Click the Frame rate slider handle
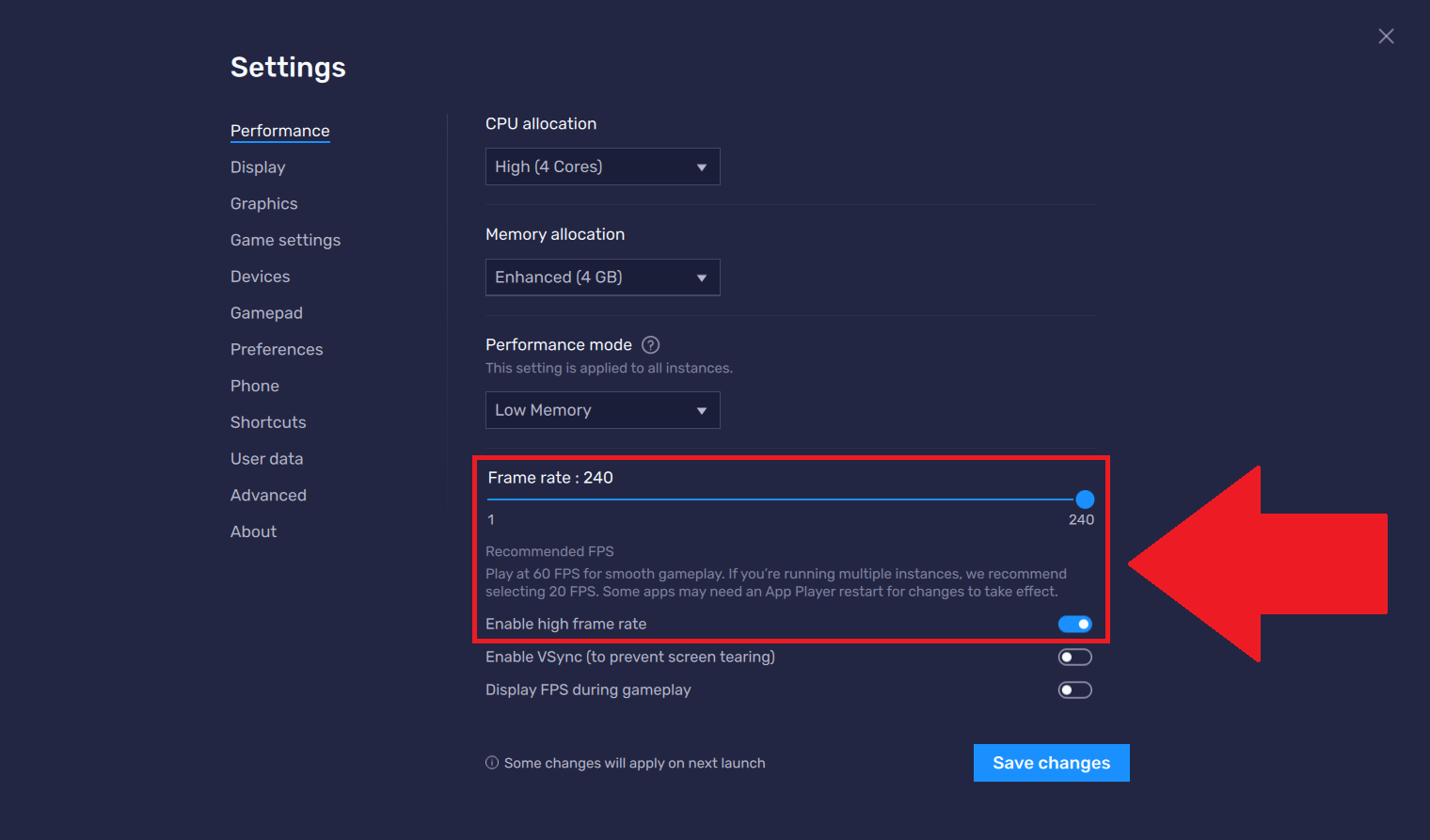This screenshot has height=840, width=1430. coord(1085,499)
